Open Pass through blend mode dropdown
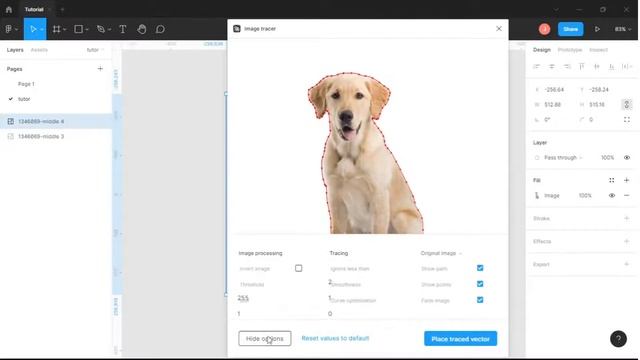 coord(563,158)
